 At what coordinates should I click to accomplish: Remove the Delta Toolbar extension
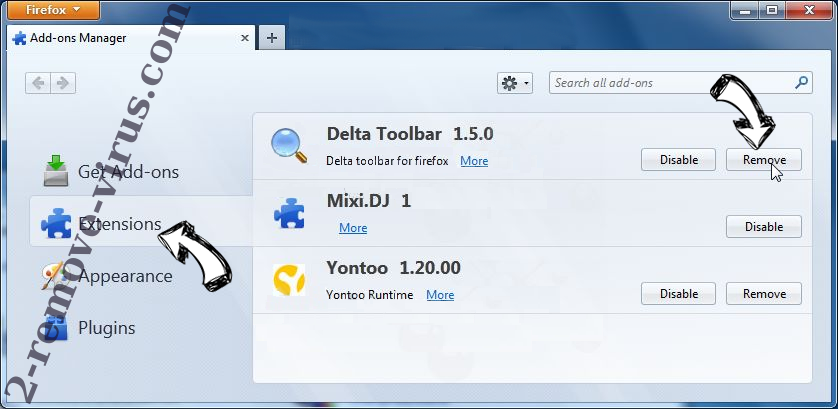pos(763,160)
